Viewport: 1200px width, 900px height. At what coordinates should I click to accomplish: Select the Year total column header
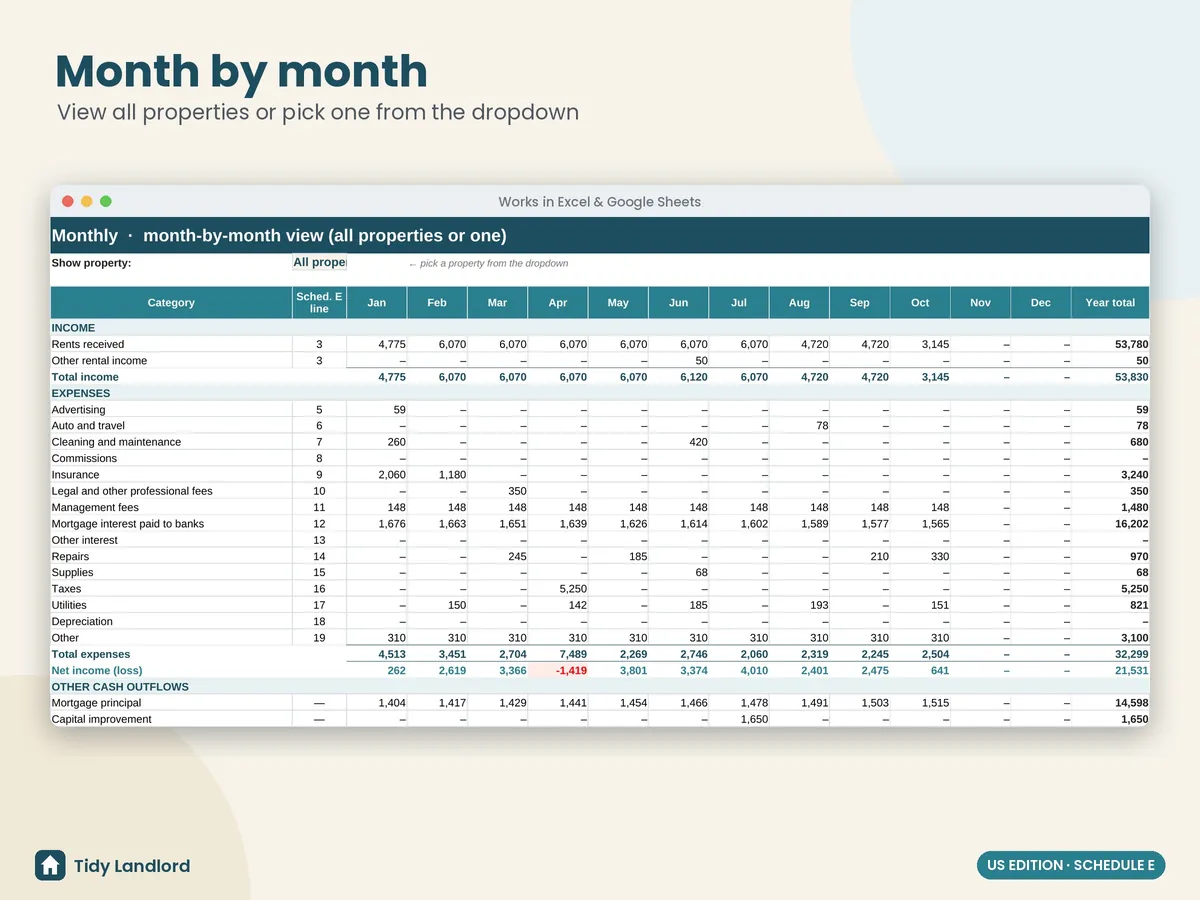click(x=1110, y=303)
